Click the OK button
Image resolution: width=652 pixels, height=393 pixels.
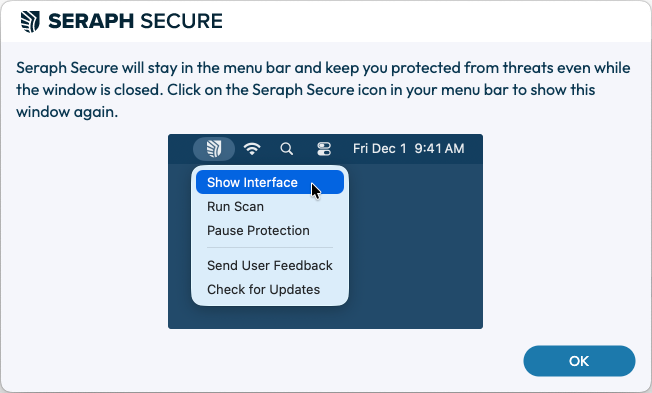coord(579,361)
